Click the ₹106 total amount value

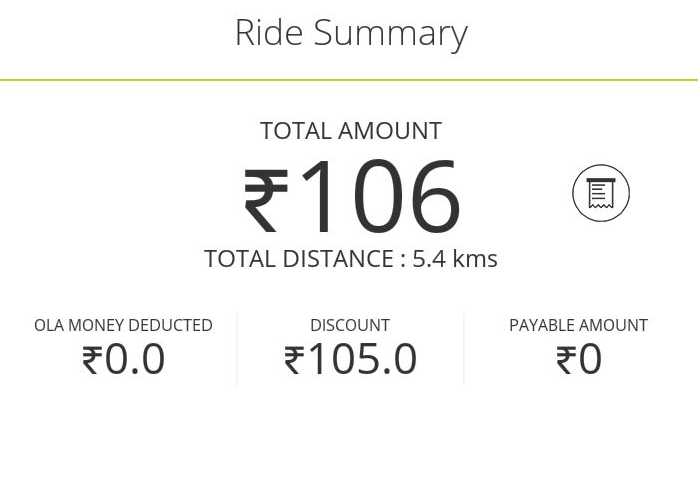point(352,196)
